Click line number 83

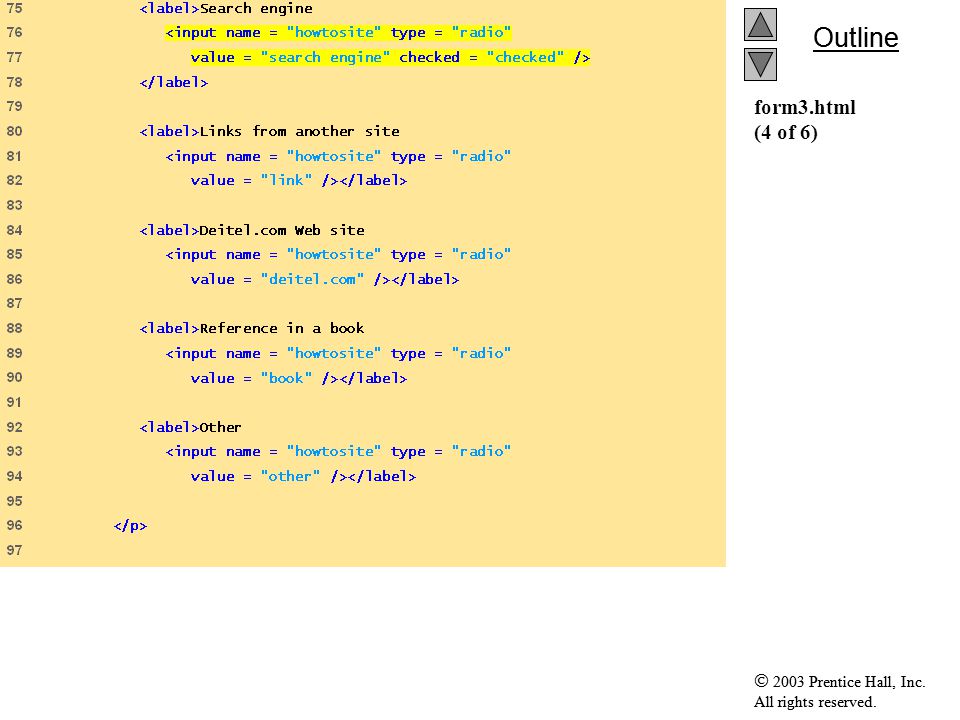(x=14, y=205)
